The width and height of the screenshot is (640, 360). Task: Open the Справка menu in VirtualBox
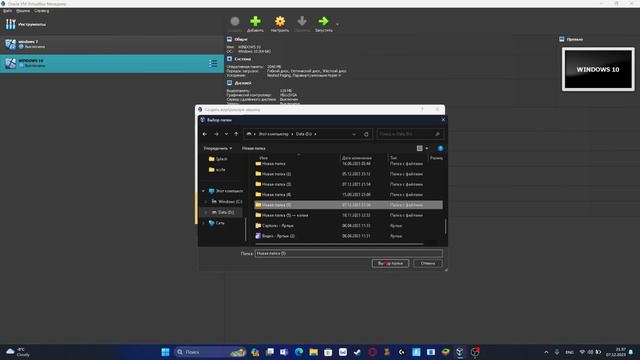[41, 11]
